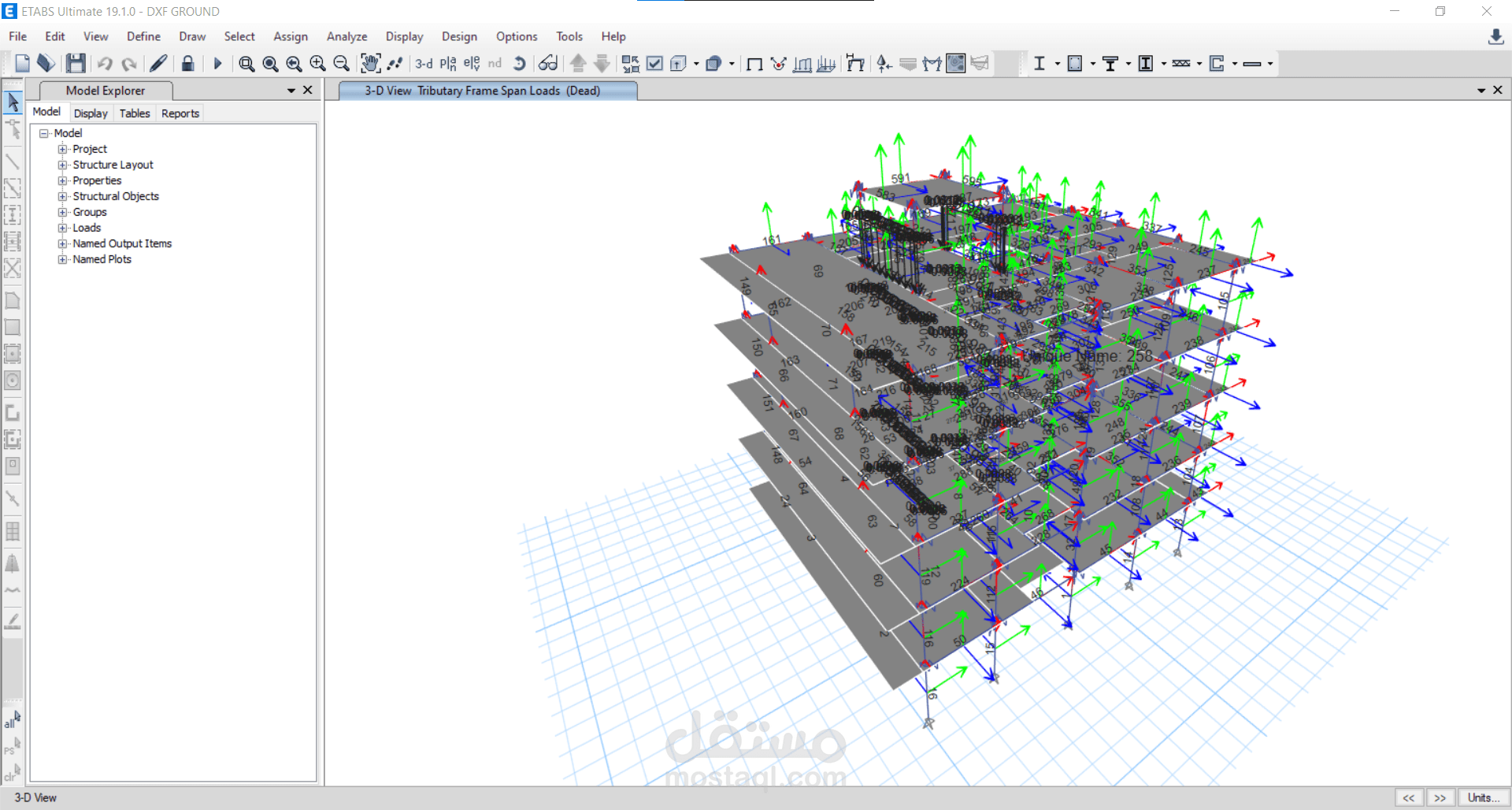The height and width of the screenshot is (810, 1512).
Task: Expand the Project tree node
Action: (62, 149)
